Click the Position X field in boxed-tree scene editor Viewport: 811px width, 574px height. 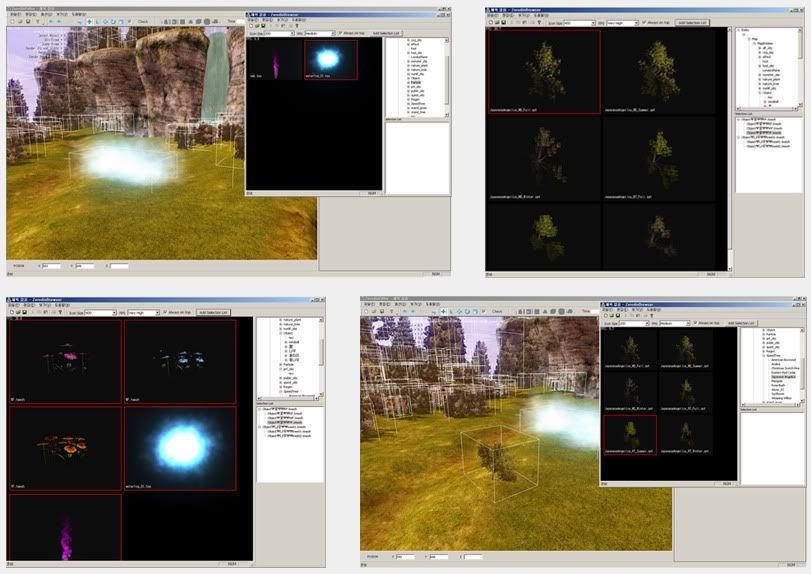pyautogui.click(x=405, y=557)
